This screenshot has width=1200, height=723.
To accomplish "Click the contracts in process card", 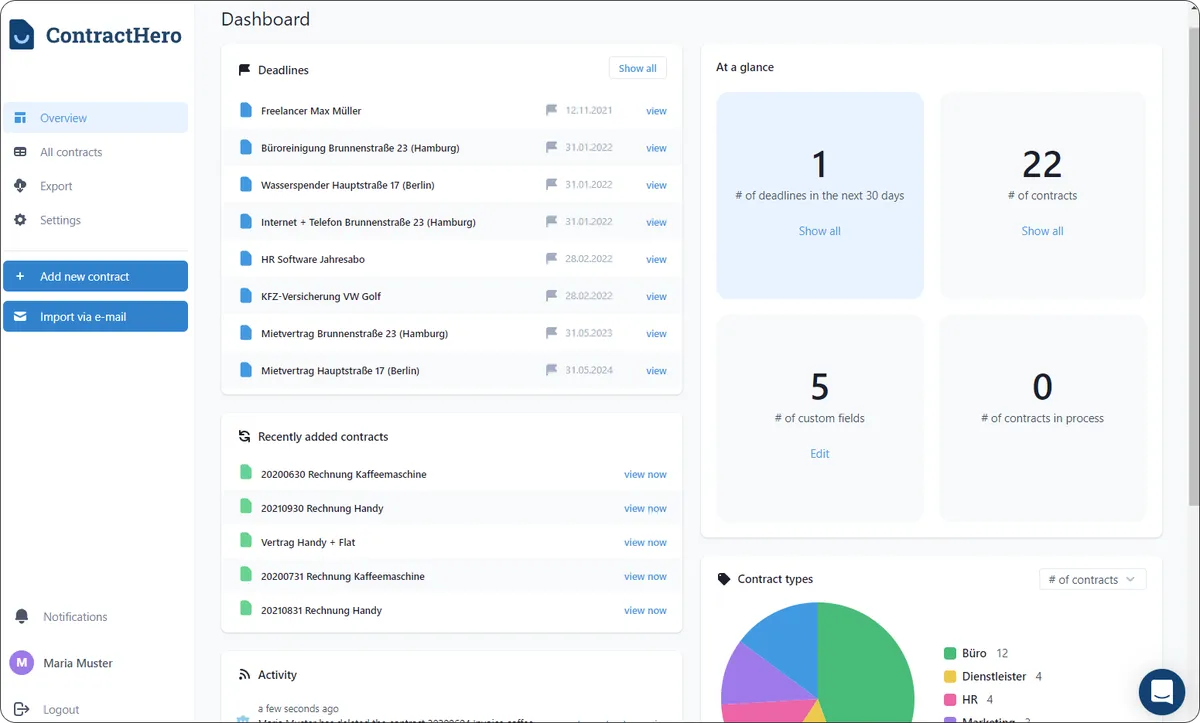I will [x=1042, y=418].
